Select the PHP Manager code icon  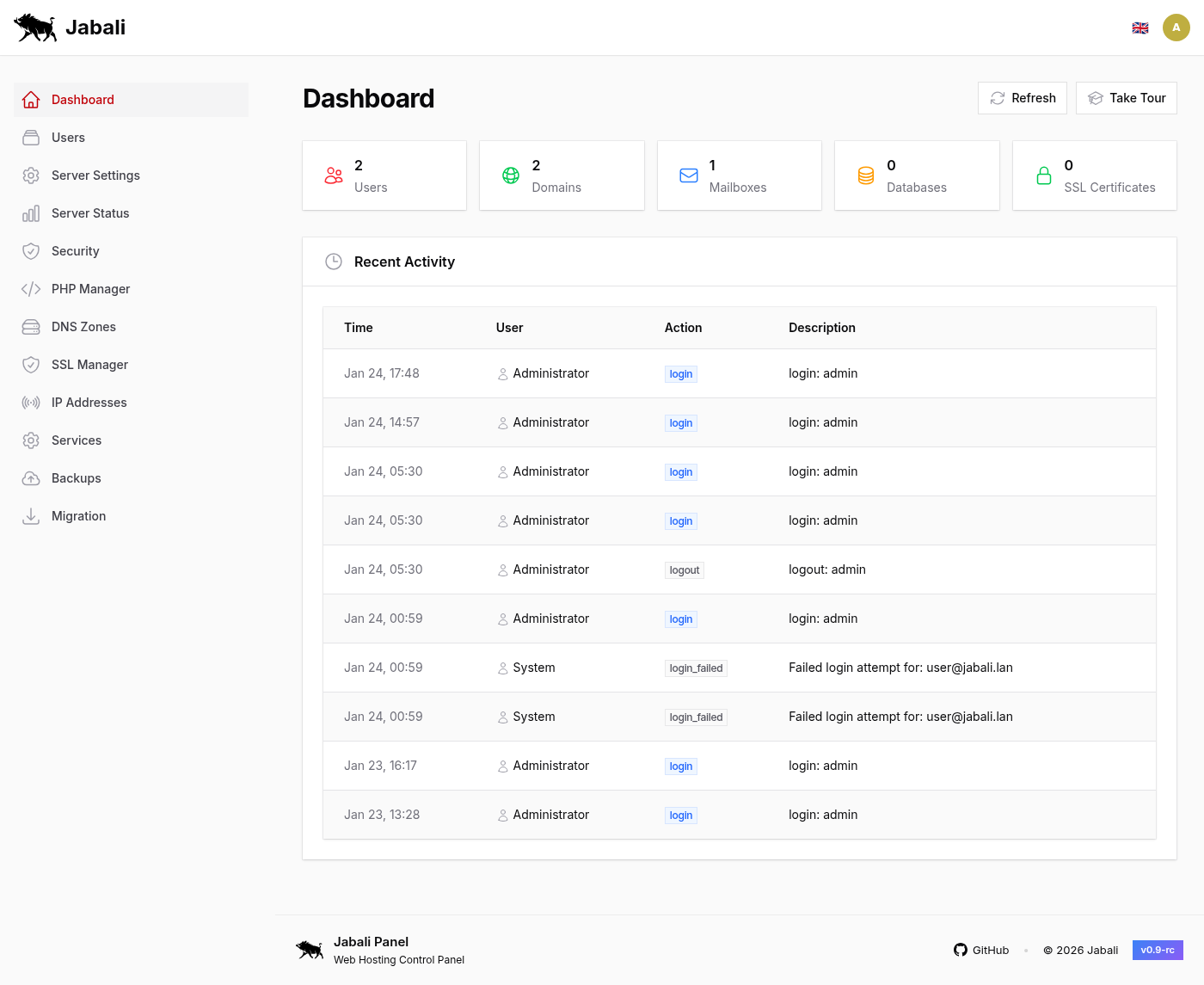(31, 289)
